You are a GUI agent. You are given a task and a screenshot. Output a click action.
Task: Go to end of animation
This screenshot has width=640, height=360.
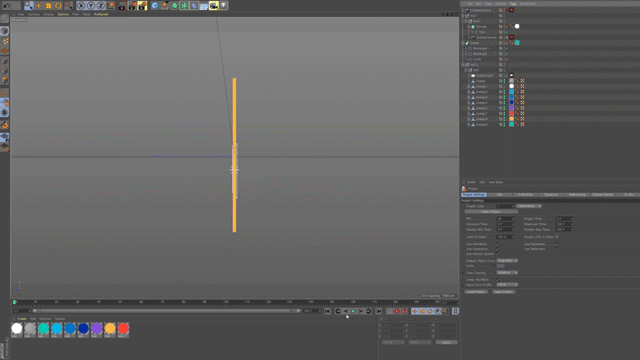[379, 311]
